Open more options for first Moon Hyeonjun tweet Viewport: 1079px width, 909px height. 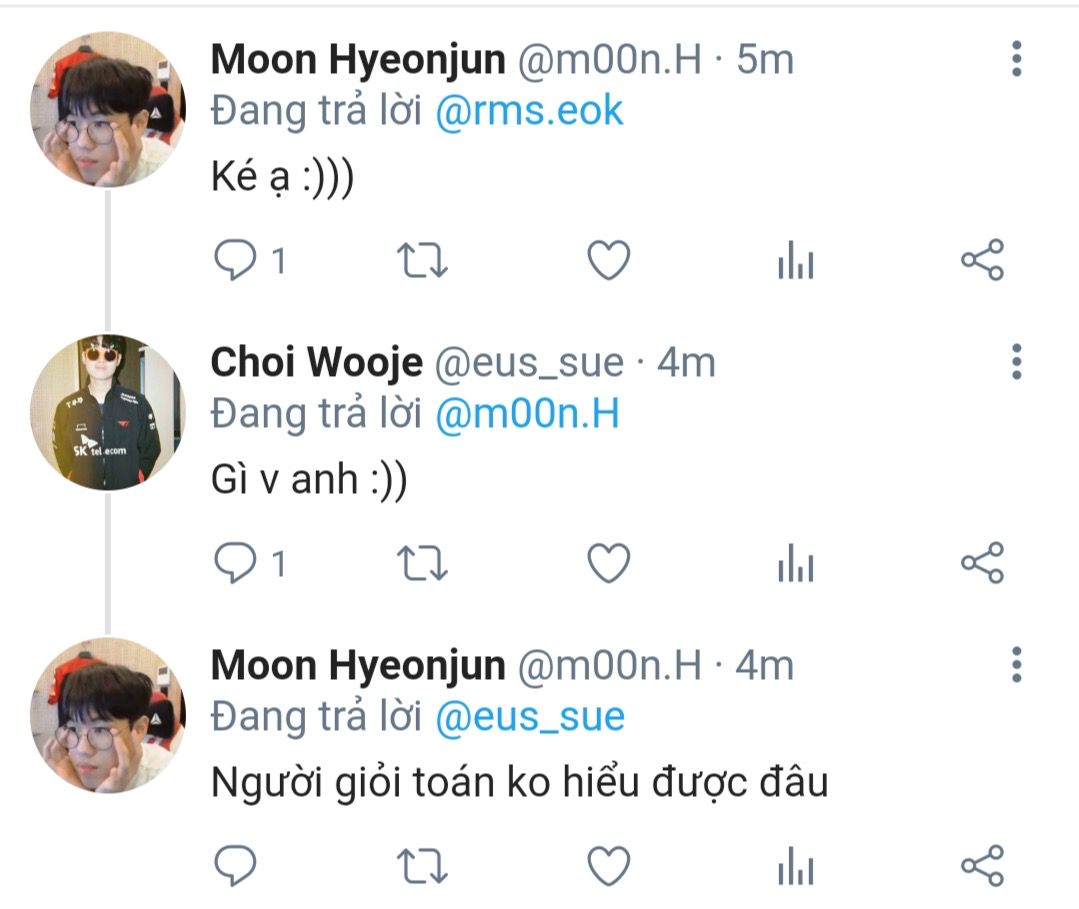coord(1016,58)
